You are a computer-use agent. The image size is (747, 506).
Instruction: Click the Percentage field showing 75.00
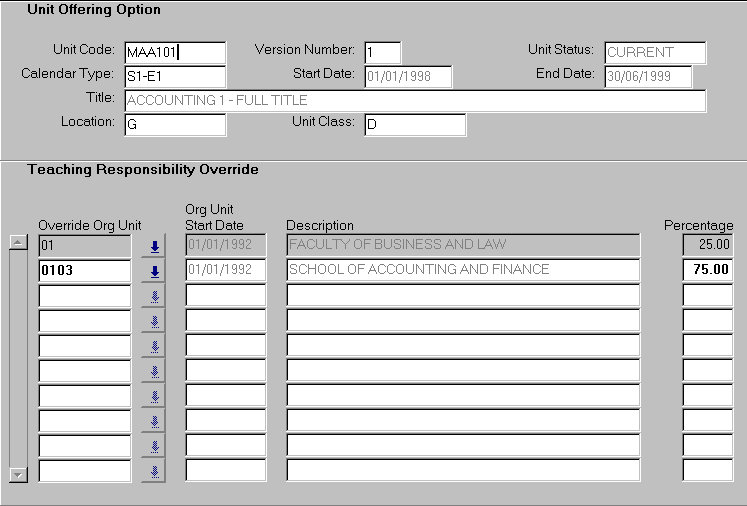[x=708, y=270]
